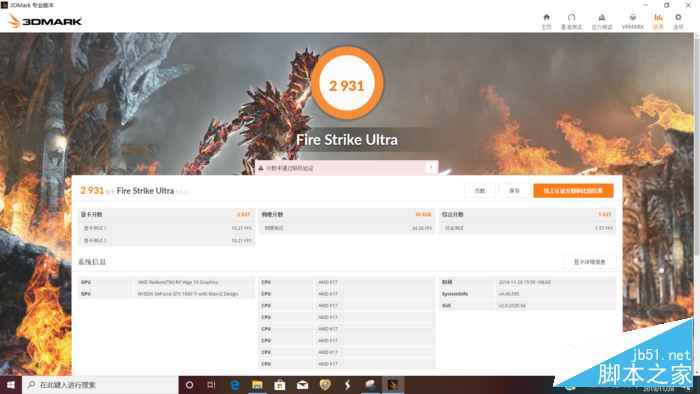This screenshot has height=394, width=700.
Task: Click the orange compare results online button
Action: pyautogui.click(x=573, y=191)
